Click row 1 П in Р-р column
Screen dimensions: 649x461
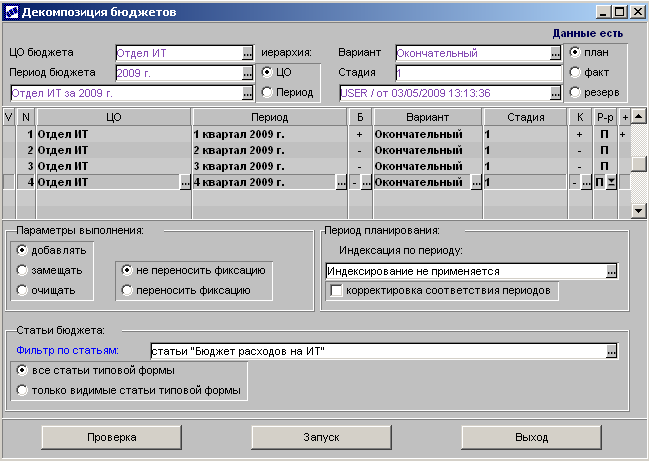[604, 134]
